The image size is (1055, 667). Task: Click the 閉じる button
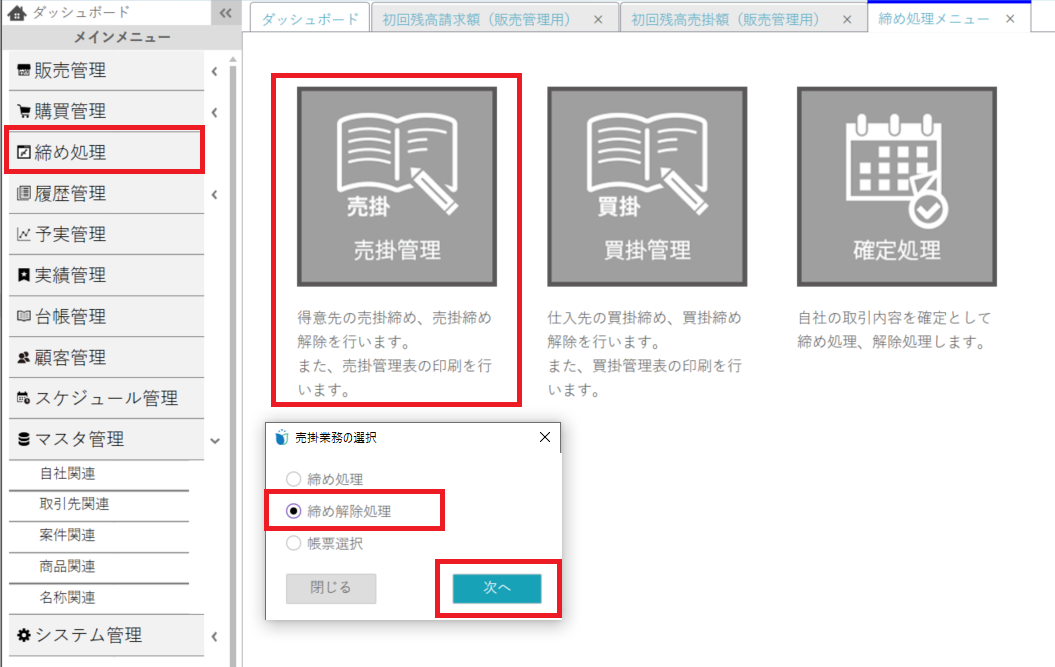(x=331, y=589)
